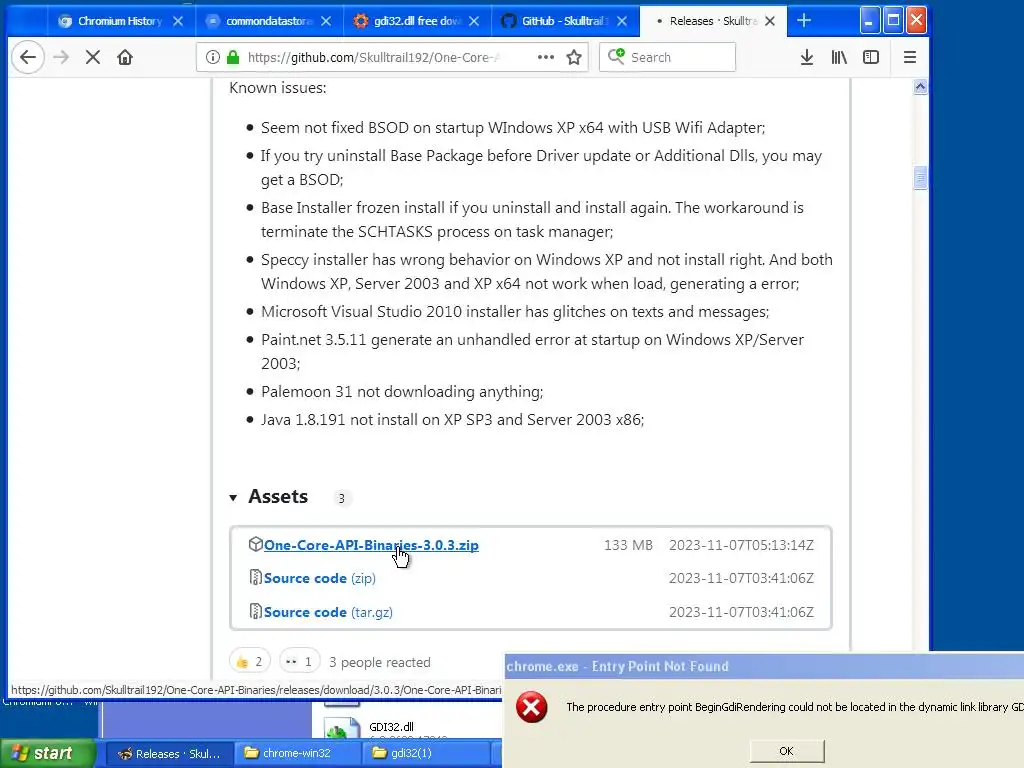The image size is (1024, 768).
Task: Open the downloads arrow panel
Action: [807, 57]
